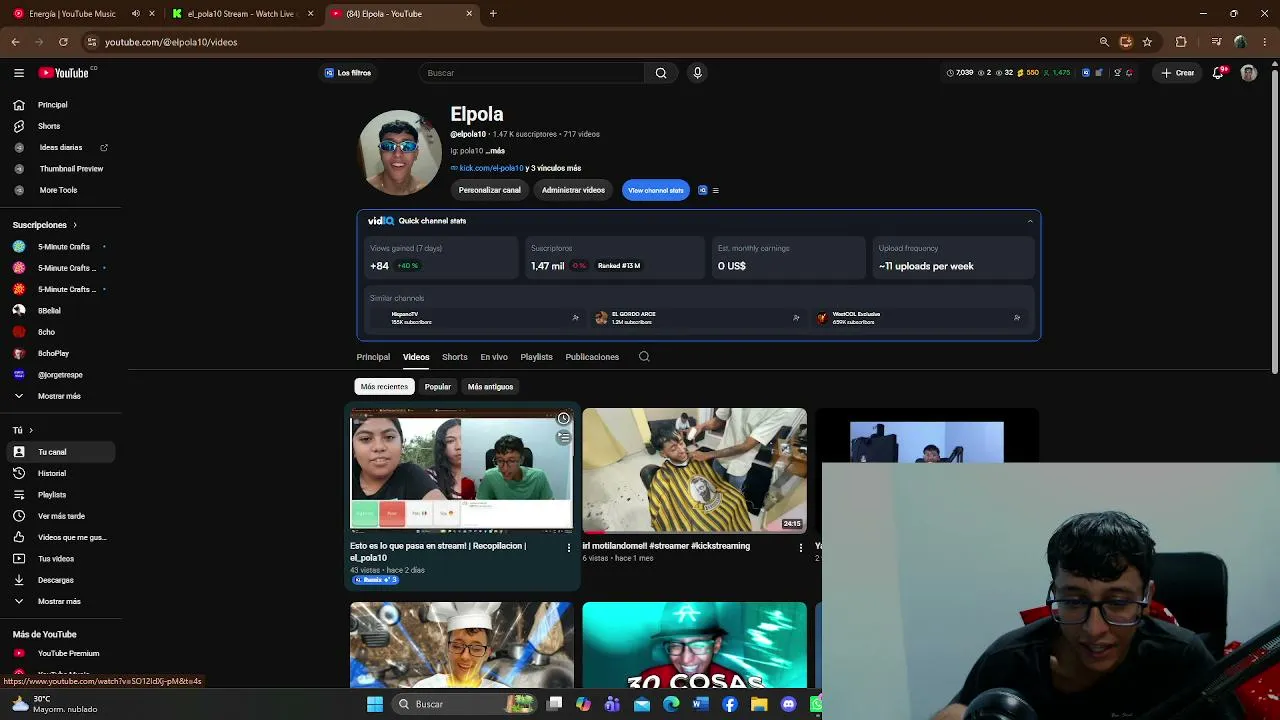The width and height of the screenshot is (1280, 720).
Task: Activate voice search microphone
Action: tap(697, 73)
